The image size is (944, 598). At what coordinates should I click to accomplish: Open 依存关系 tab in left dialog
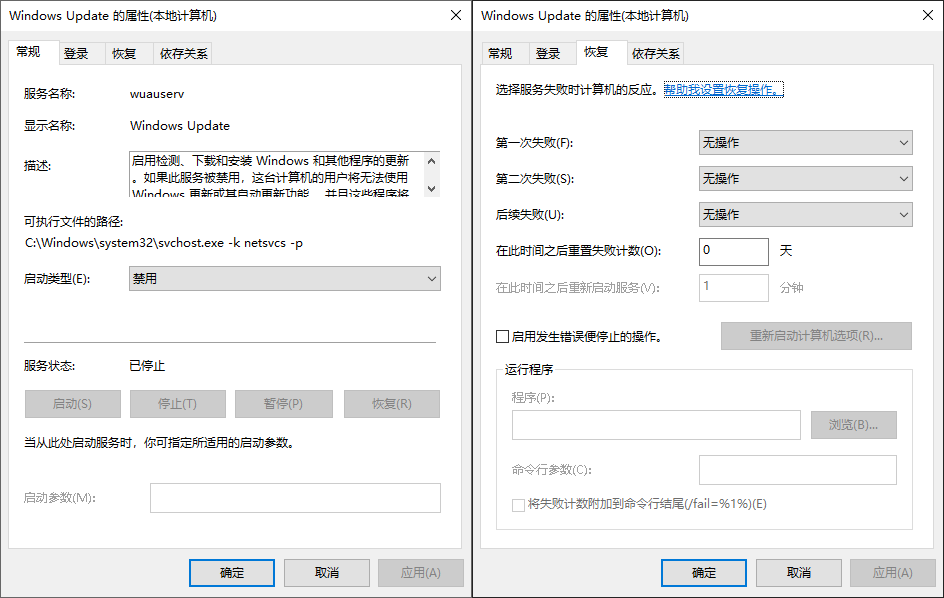pos(184,54)
